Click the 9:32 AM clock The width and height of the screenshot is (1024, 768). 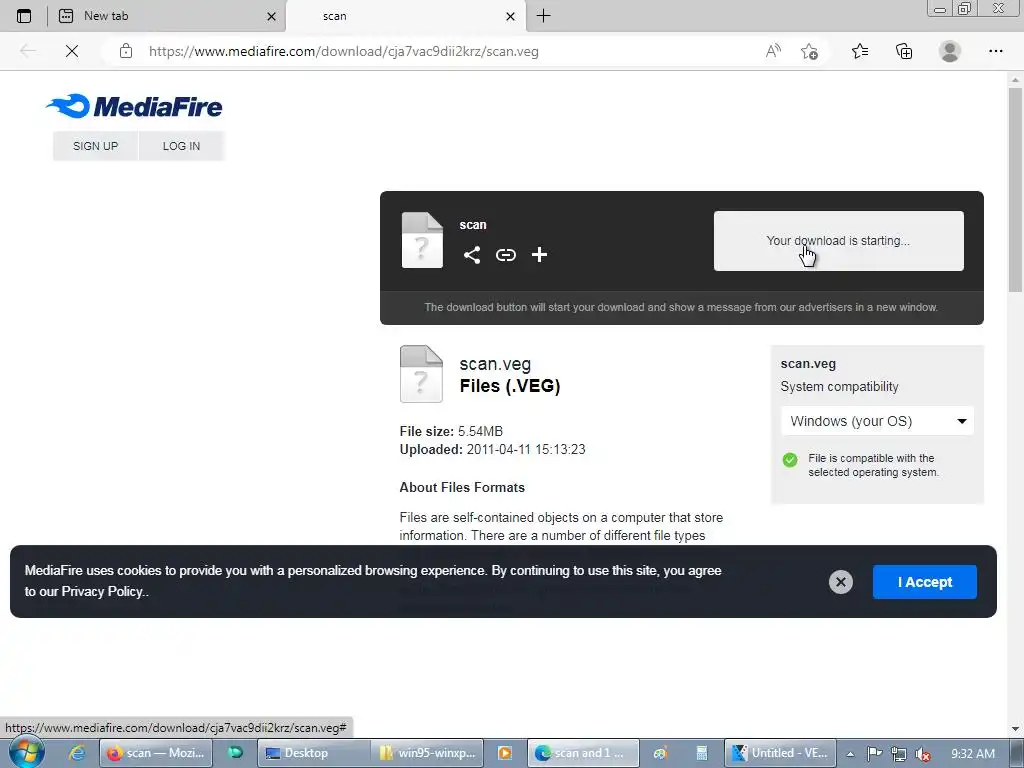coord(973,754)
